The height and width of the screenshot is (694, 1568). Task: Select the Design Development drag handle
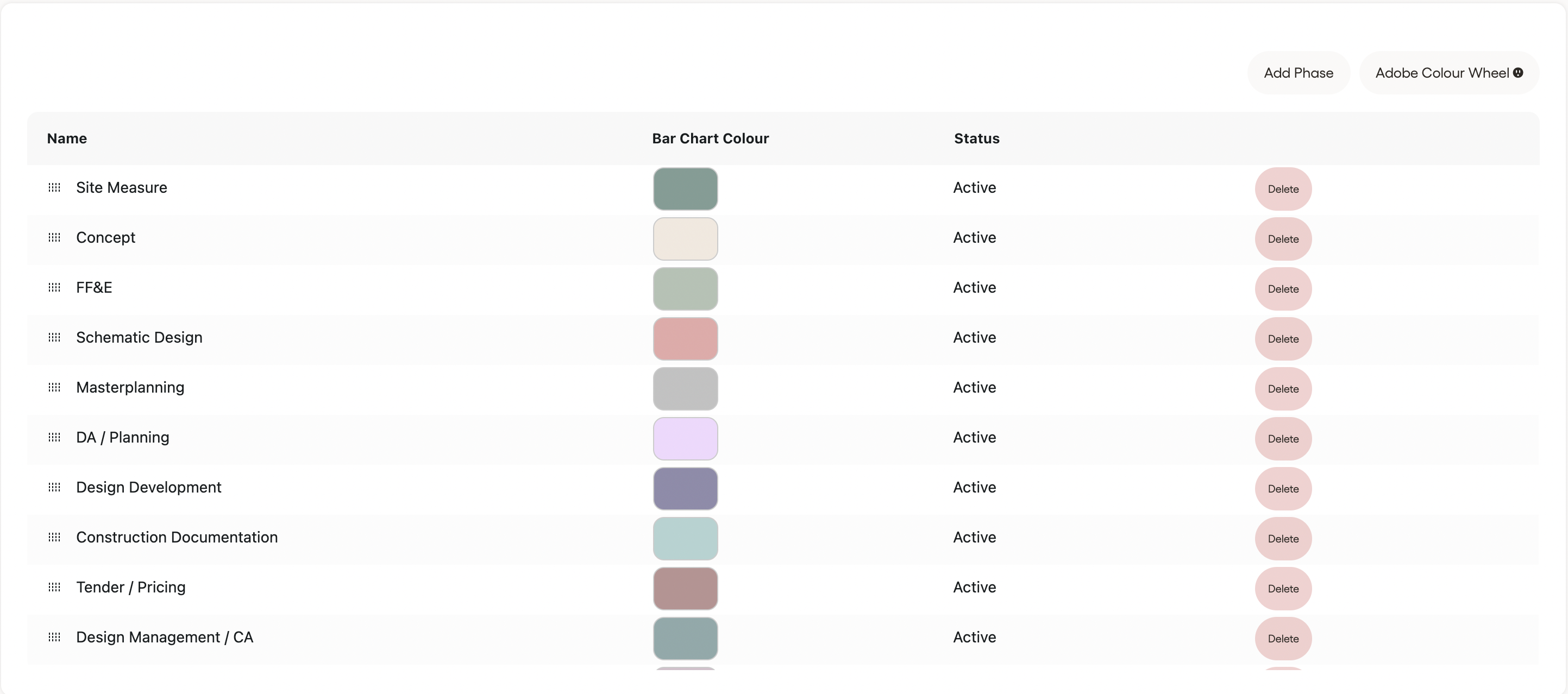coord(54,487)
